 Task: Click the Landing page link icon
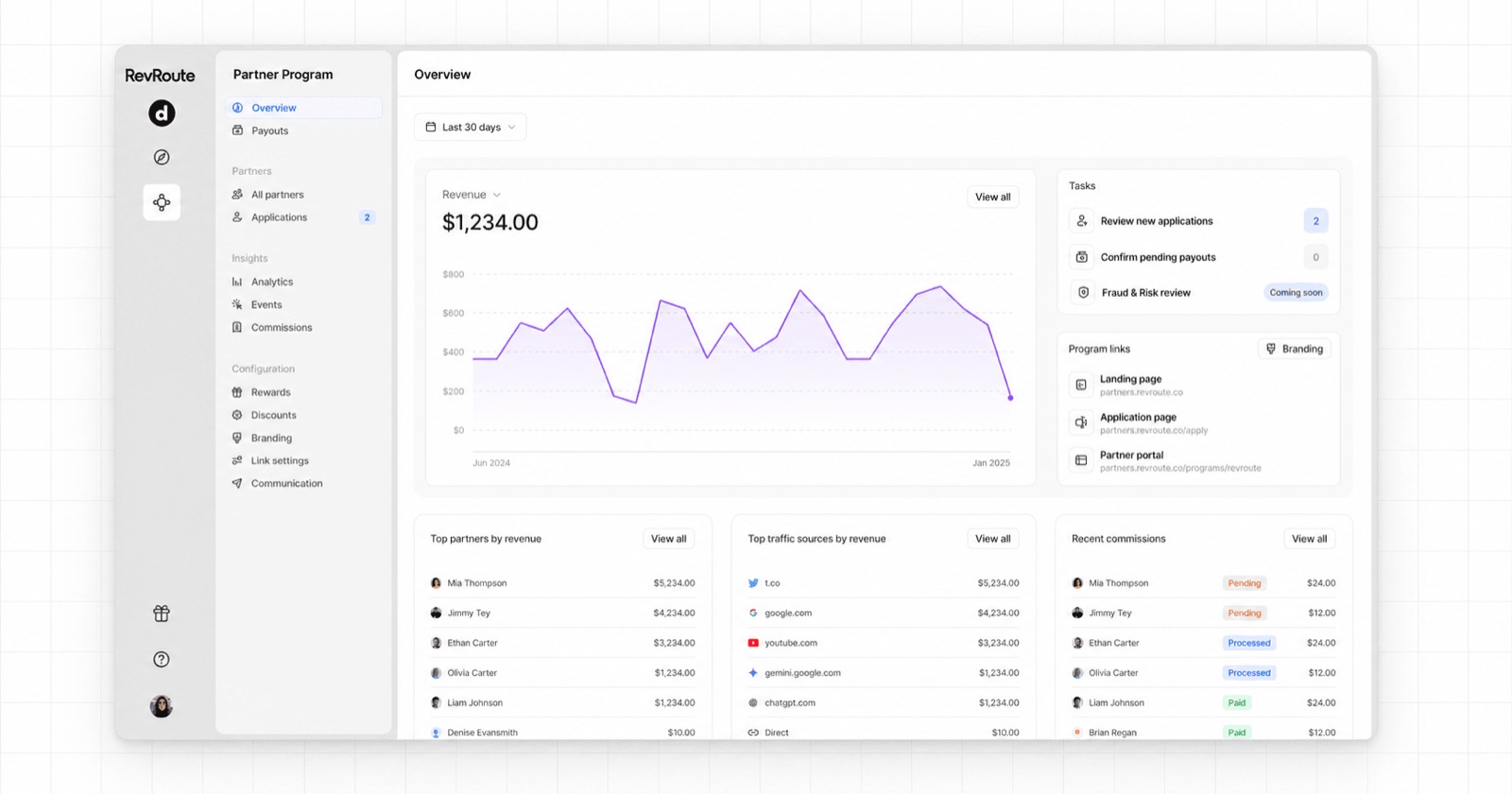(1081, 385)
